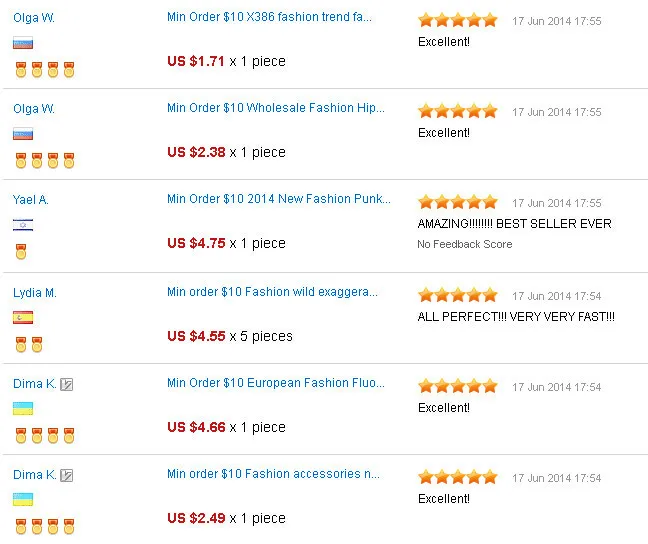
Task: Open the European Fashion Fluo... product link
Action: 272,383
